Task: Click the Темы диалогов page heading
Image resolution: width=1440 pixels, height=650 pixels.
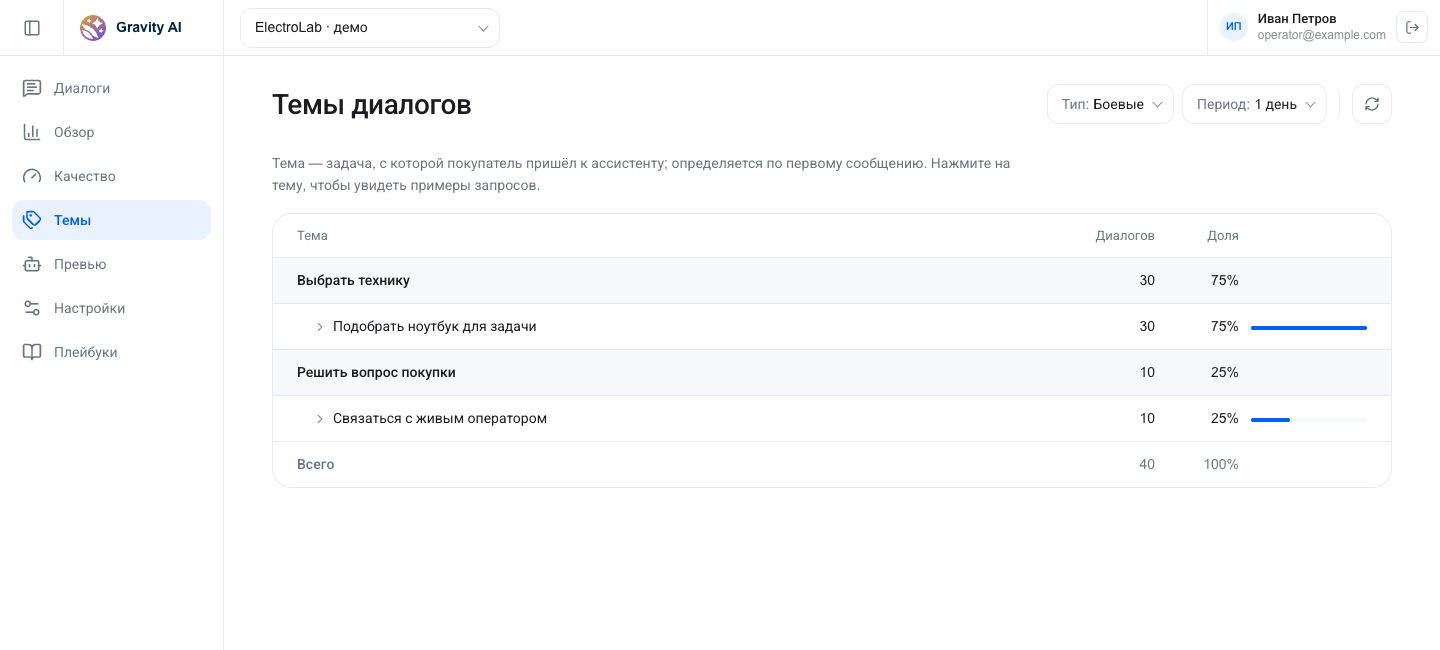Action: point(372,105)
